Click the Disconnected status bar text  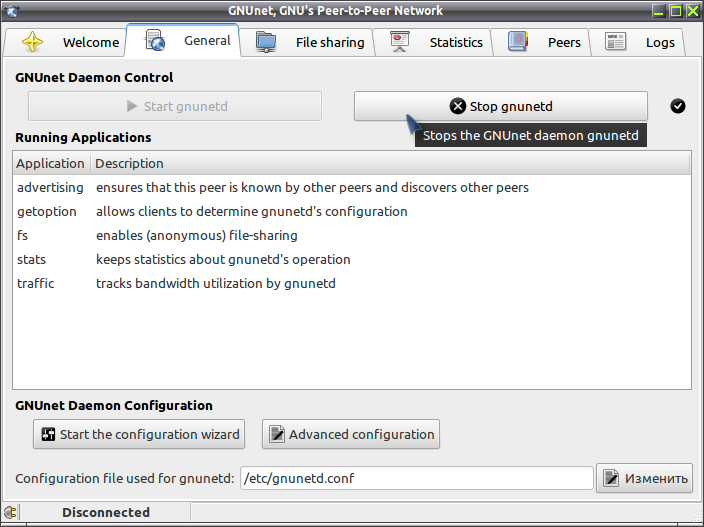click(106, 512)
